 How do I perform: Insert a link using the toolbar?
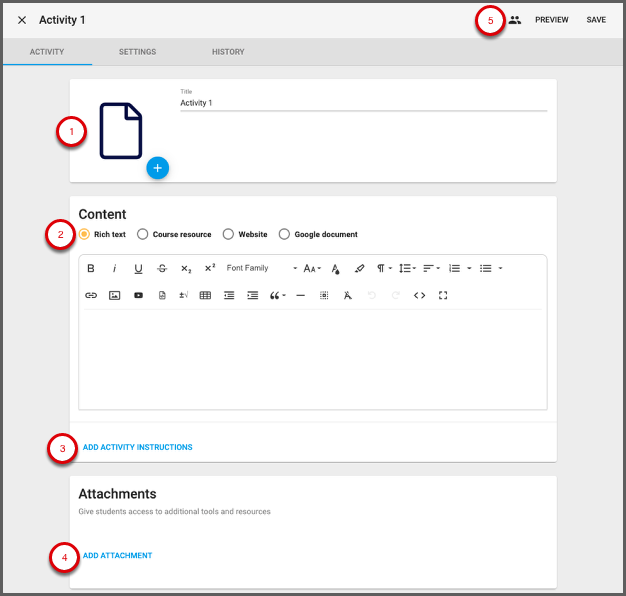(91, 296)
